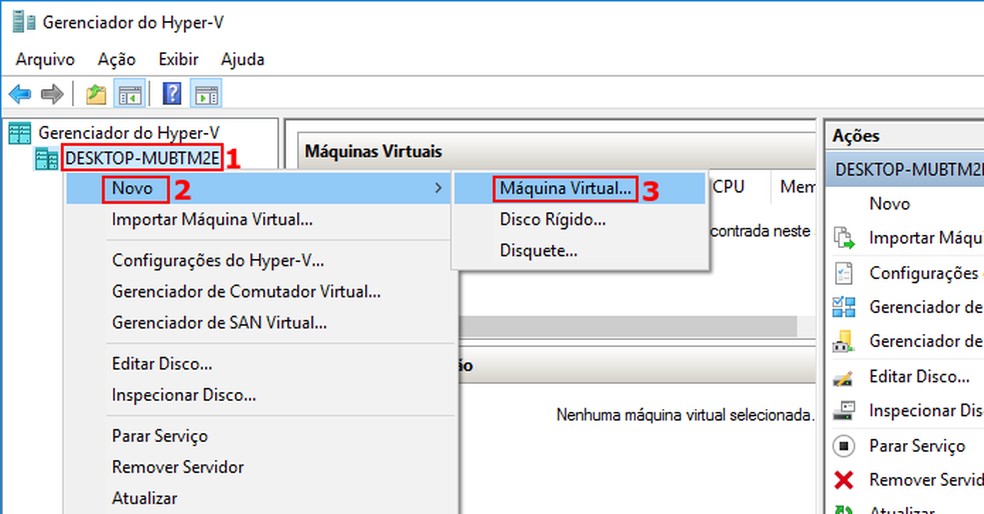This screenshot has height=514, width=984.
Task: Click the red X Remover Servidor icon
Action: coord(844,480)
